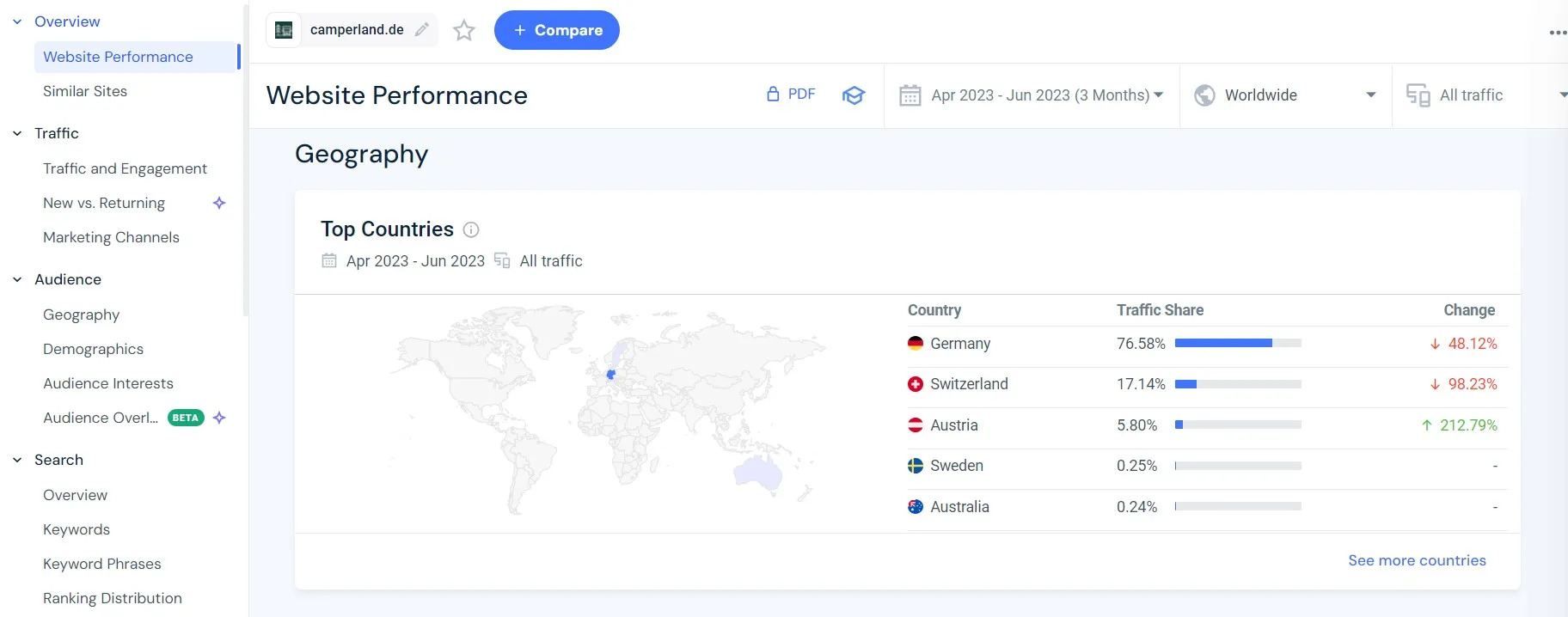Collapse the Search sidebar section
This screenshot has height=617, width=1568.
click(17, 460)
